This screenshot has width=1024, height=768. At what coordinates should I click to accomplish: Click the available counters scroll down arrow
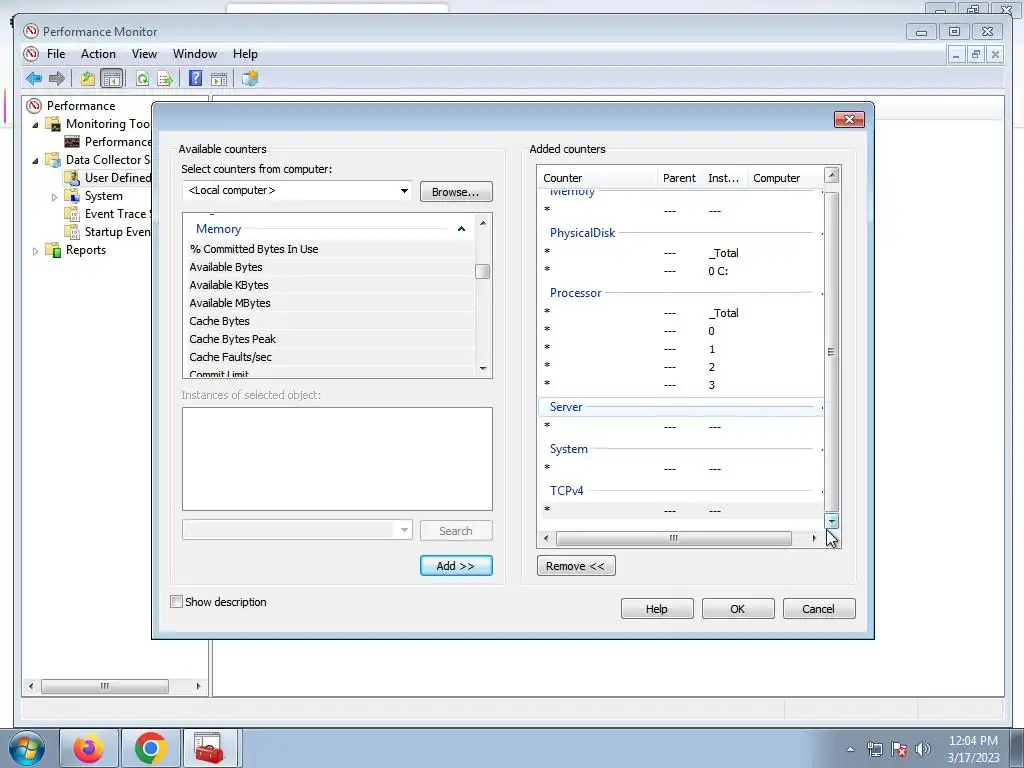483,369
